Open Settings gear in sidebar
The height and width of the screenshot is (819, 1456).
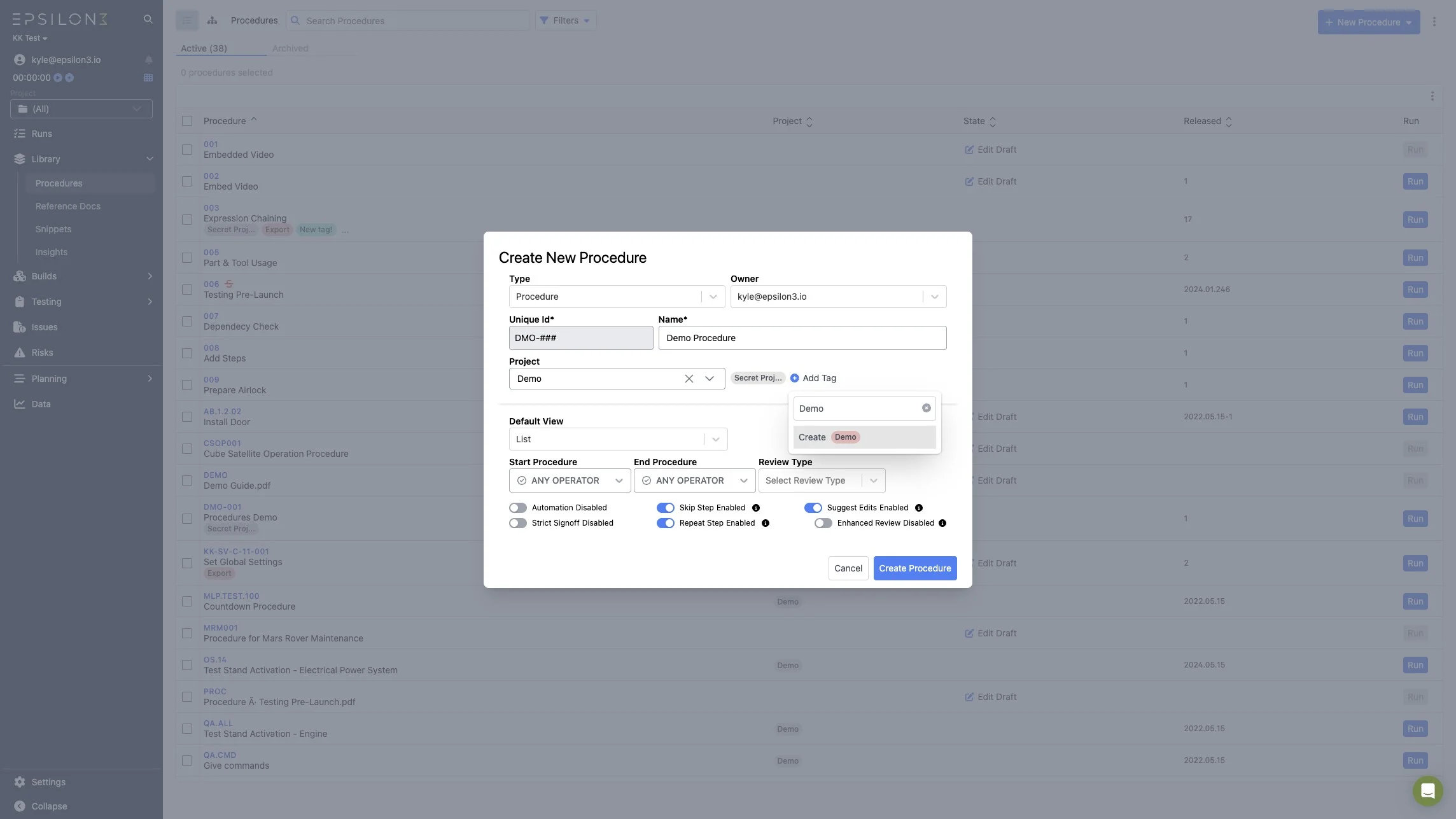20,782
